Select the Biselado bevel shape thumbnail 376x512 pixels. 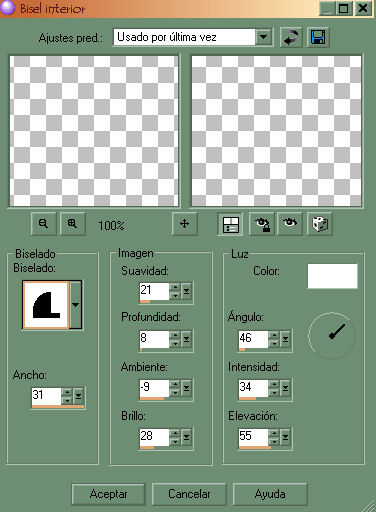46,305
